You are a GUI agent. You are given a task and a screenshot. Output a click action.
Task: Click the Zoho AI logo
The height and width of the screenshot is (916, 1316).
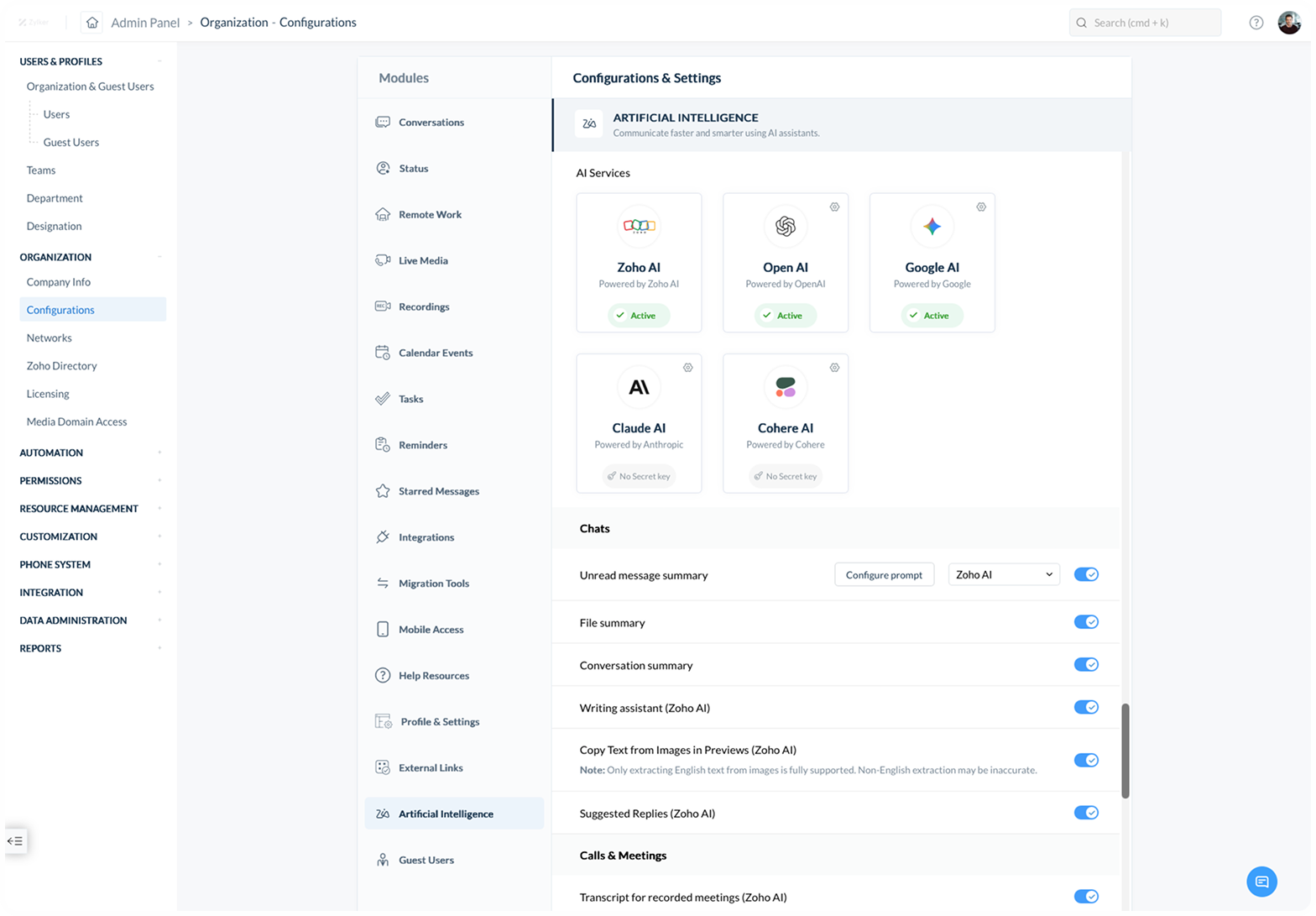[639, 226]
